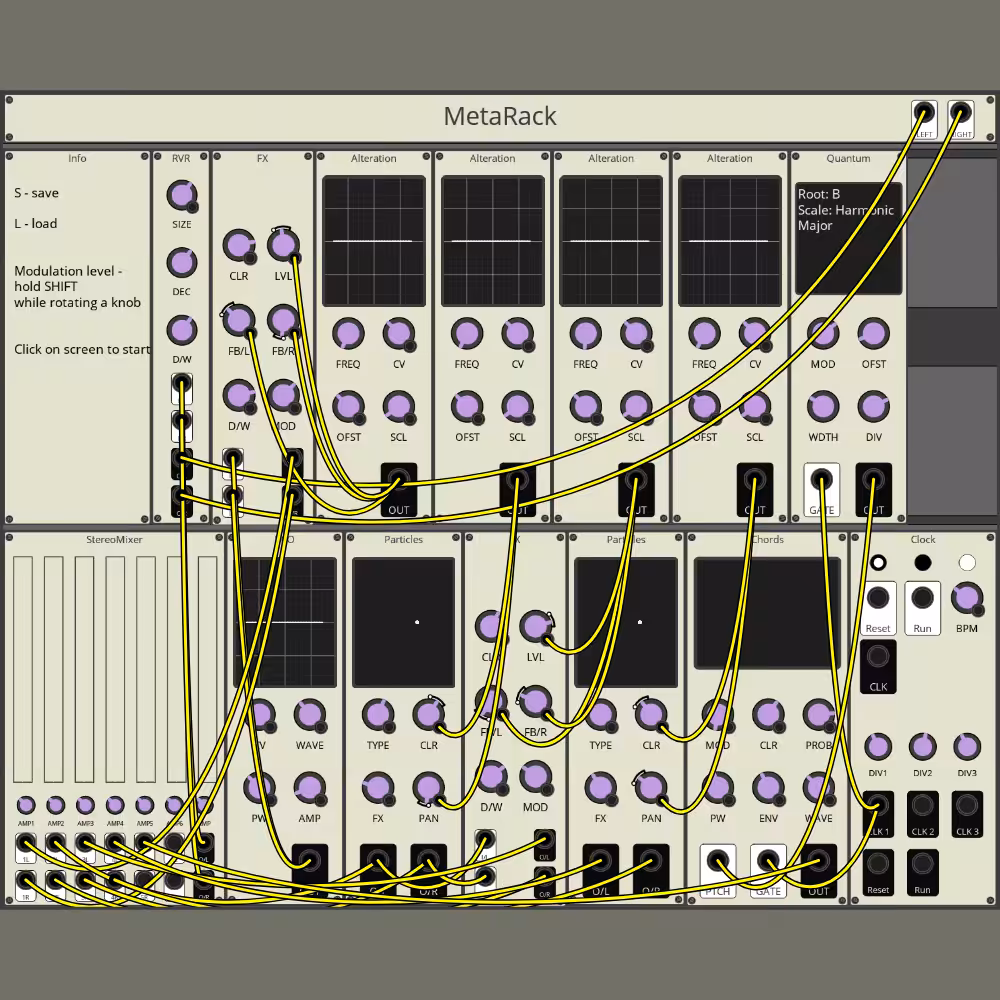Image resolution: width=1000 pixels, height=1000 pixels.
Task: Click the white Run button in Clock
Action: click(922, 607)
